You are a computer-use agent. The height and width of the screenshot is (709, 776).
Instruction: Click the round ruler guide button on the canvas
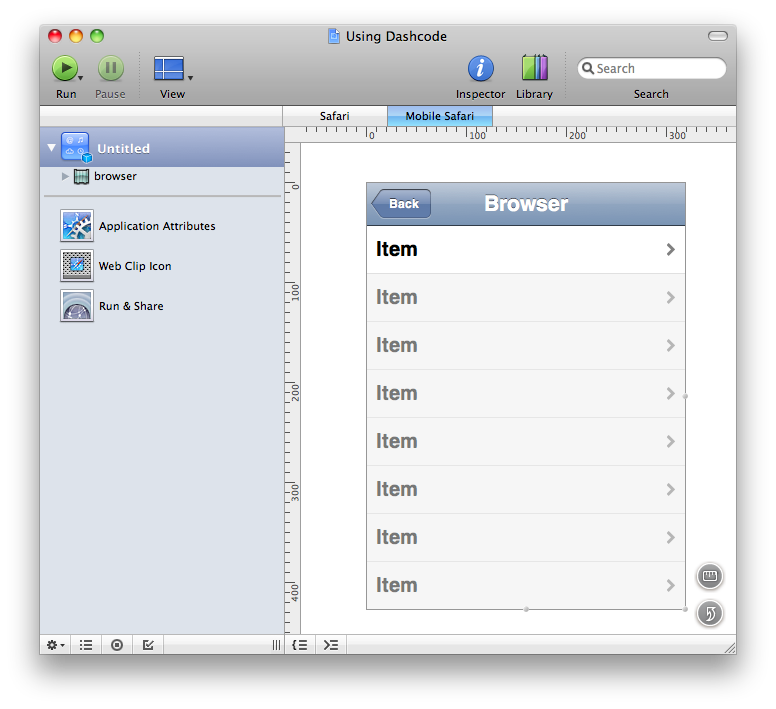[x=710, y=576]
